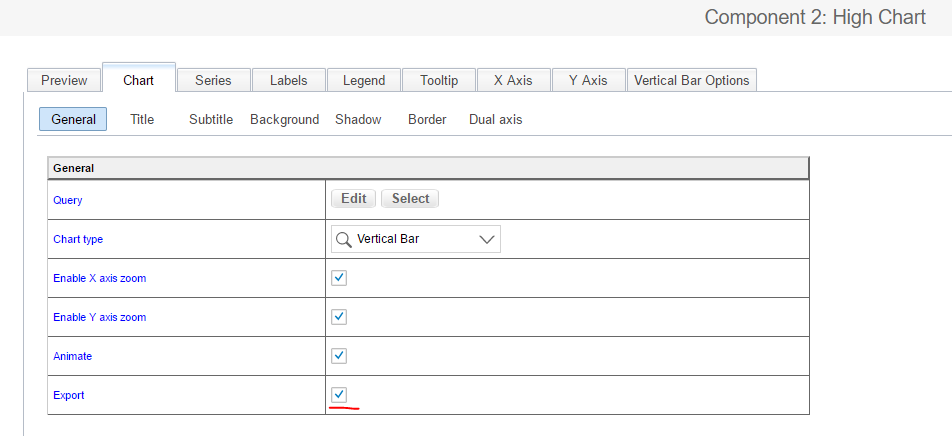
Task: Go to the Labels tab
Action: 288,80
